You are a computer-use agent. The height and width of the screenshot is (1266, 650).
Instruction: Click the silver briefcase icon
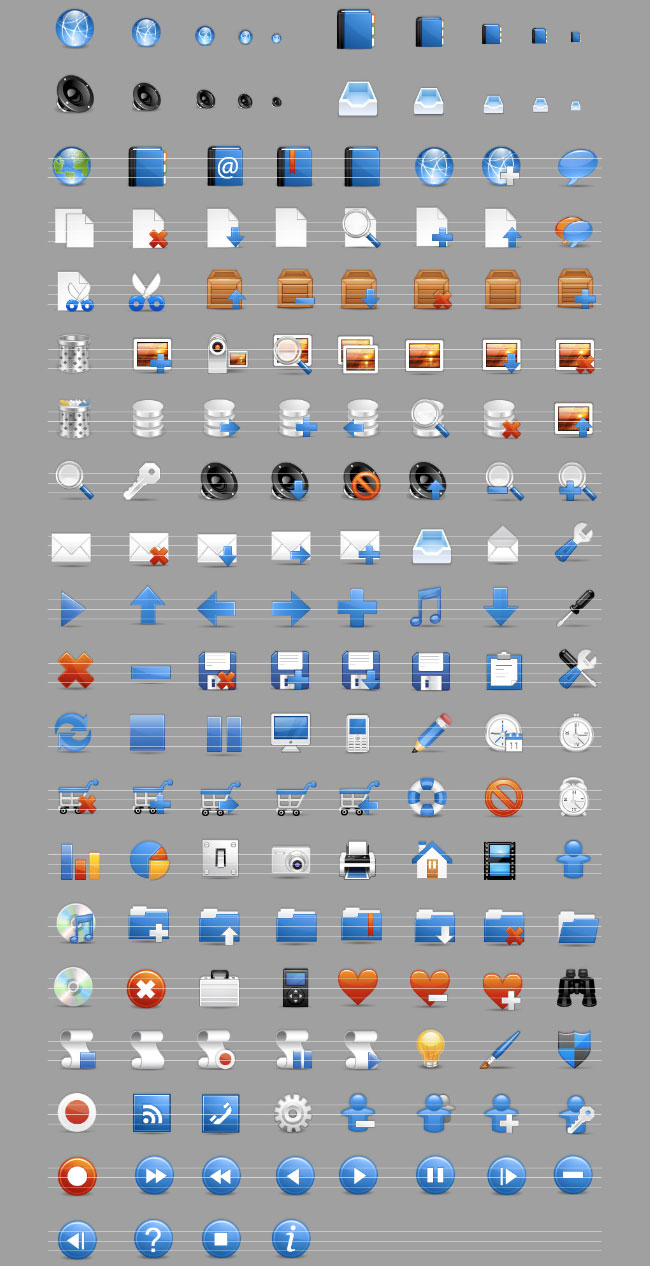tap(219, 988)
